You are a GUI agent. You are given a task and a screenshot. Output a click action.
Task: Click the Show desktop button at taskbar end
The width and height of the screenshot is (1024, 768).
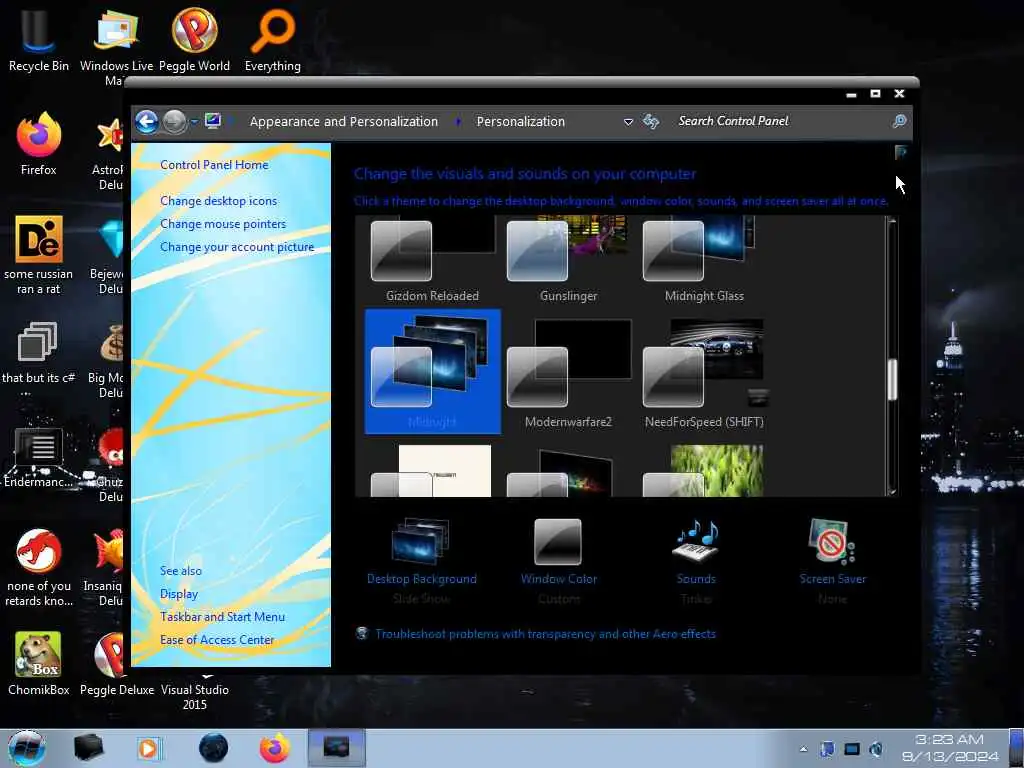tap(1016, 748)
